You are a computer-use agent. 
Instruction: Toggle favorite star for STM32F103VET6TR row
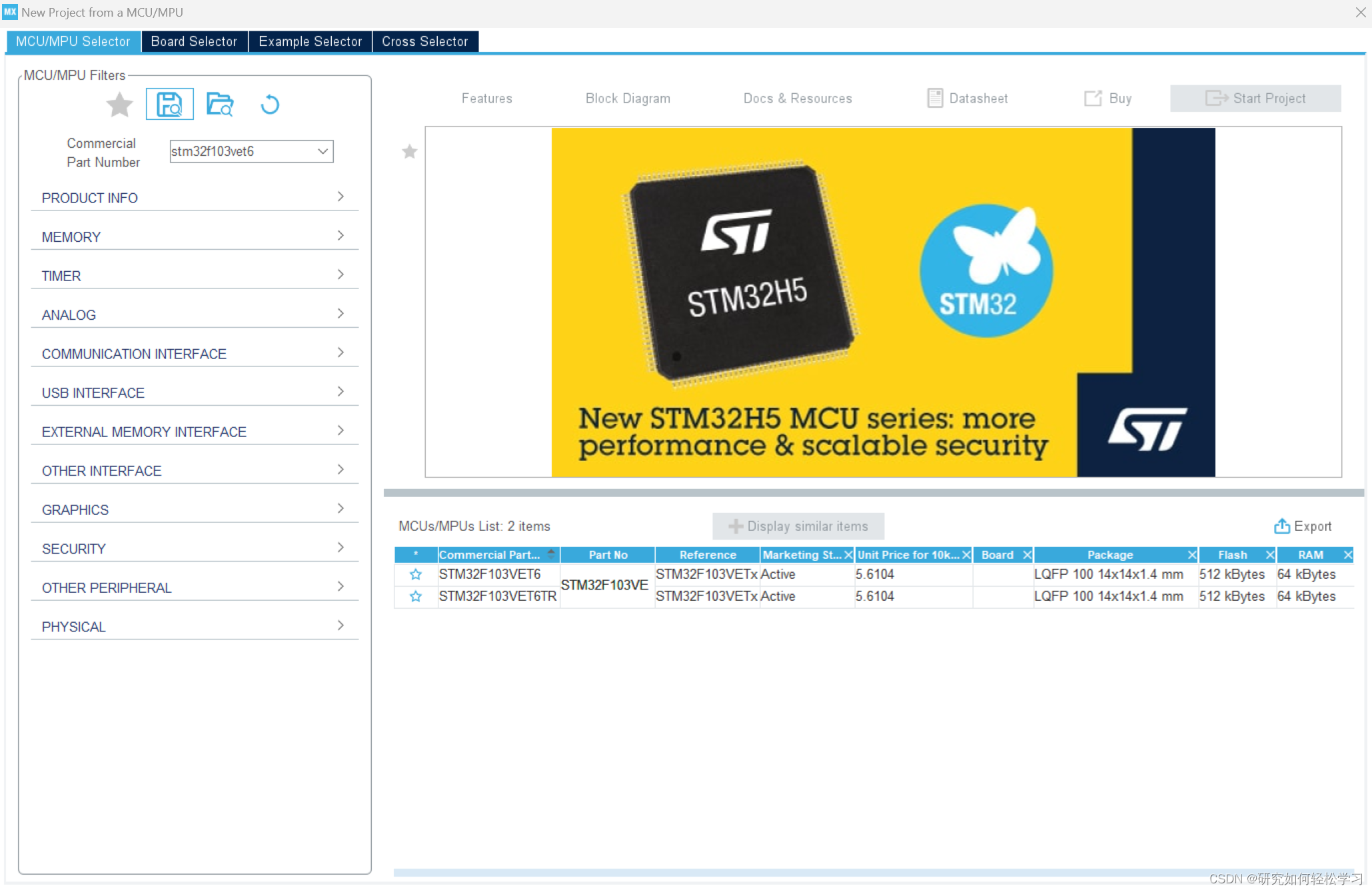pyautogui.click(x=416, y=596)
